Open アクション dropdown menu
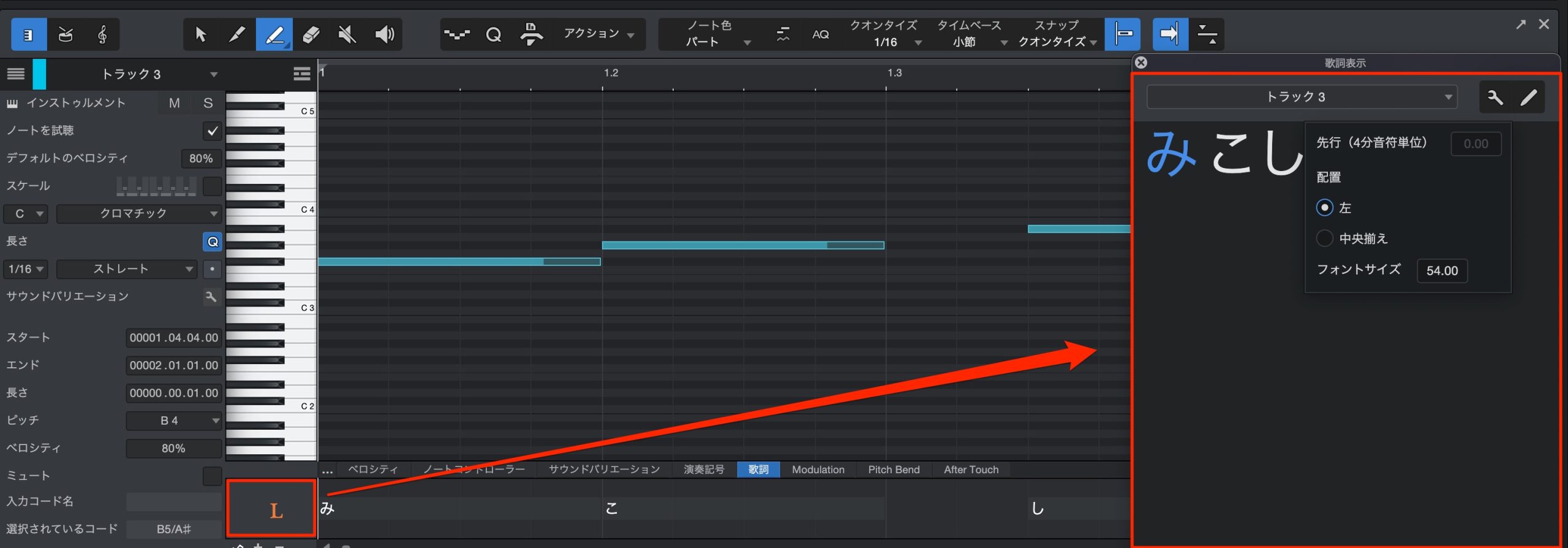The image size is (1568, 548). click(598, 34)
